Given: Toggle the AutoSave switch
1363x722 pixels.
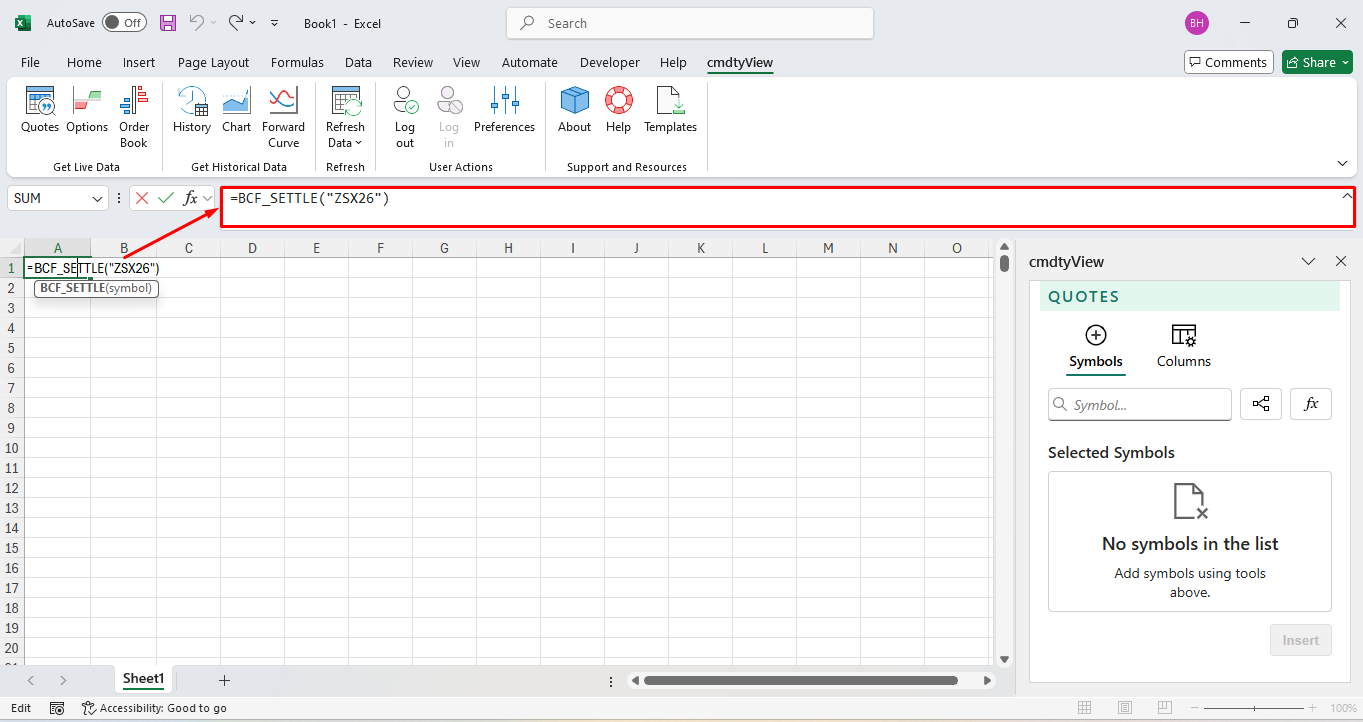Looking at the screenshot, I should tap(124, 23).
